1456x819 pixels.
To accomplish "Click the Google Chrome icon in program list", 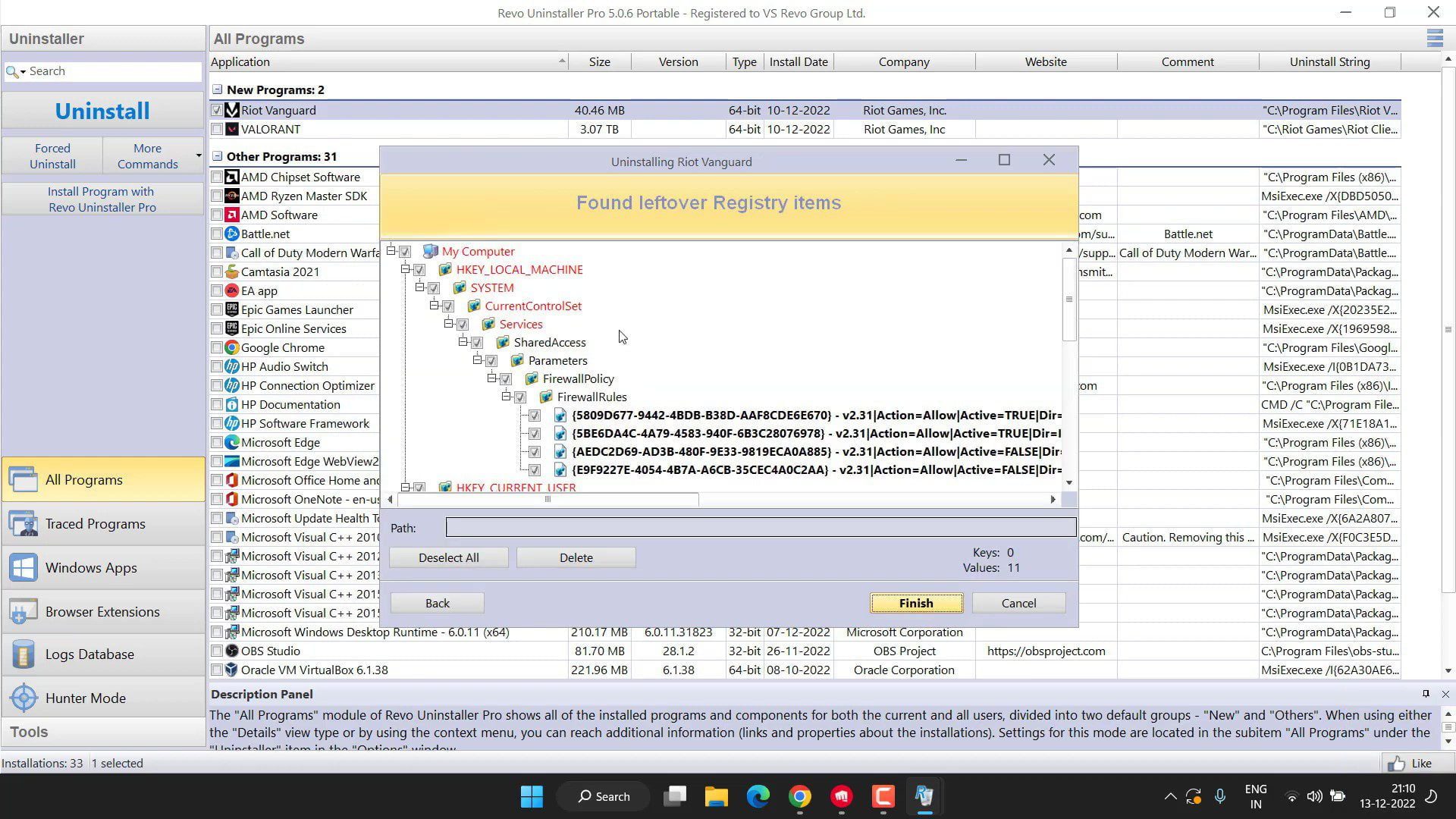I will (x=232, y=348).
